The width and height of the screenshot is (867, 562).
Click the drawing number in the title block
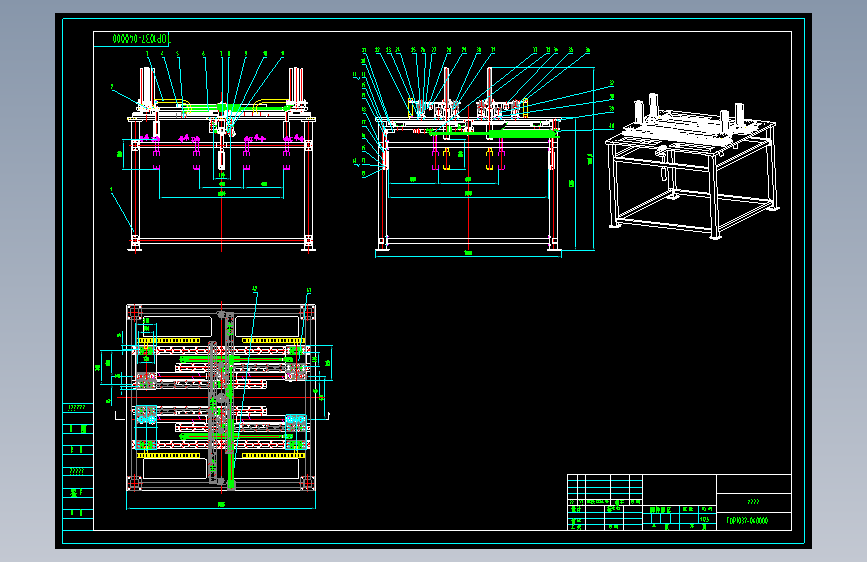coord(747,521)
